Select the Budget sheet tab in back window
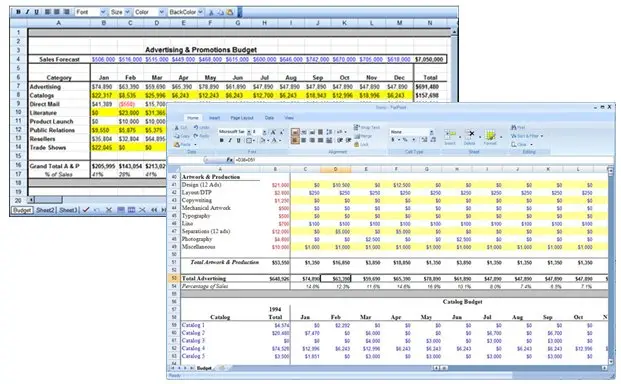 point(22,210)
